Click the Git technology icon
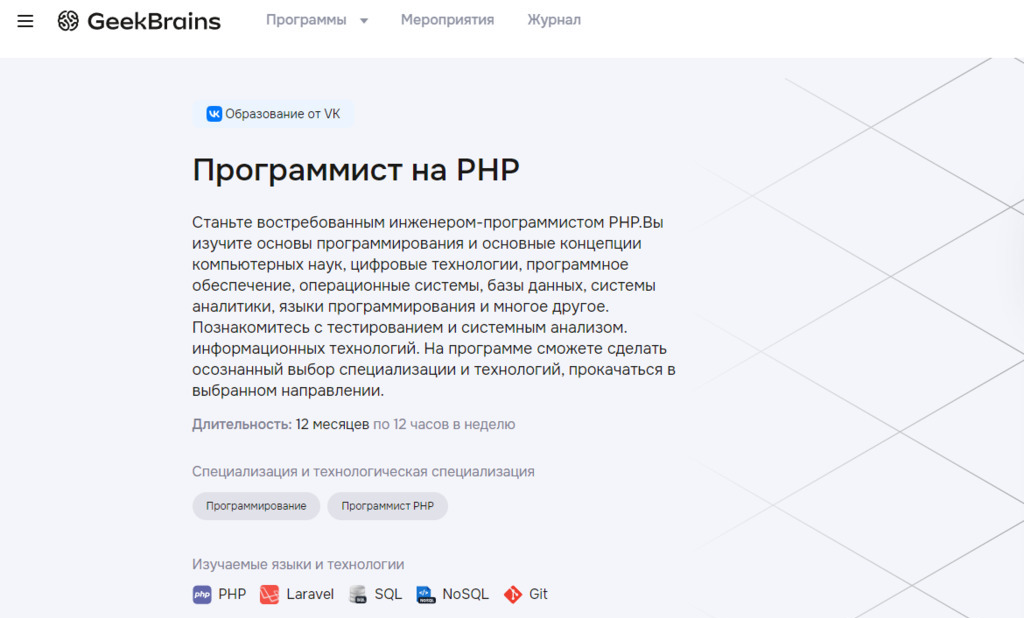Viewport: 1024px width, 618px height. 513,594
